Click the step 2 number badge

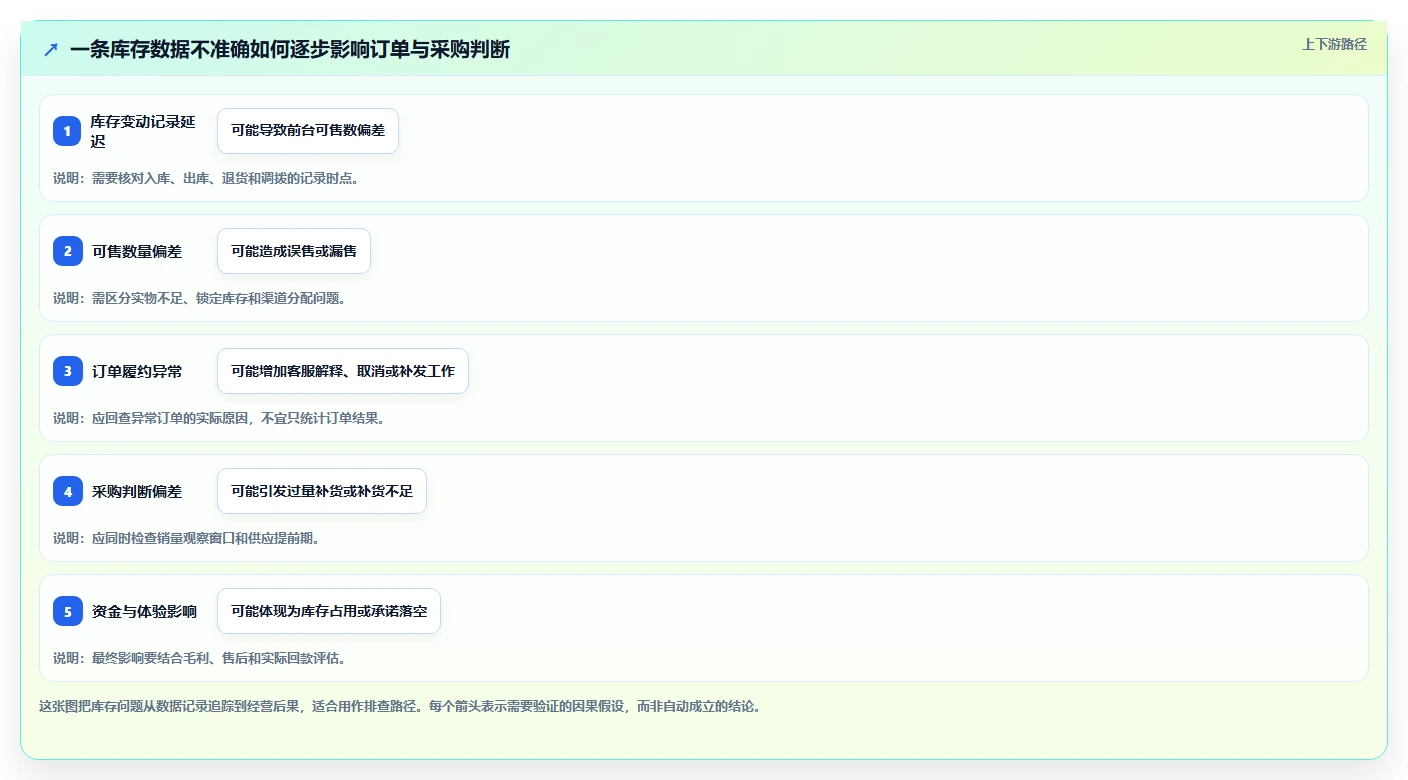point(67,251)
